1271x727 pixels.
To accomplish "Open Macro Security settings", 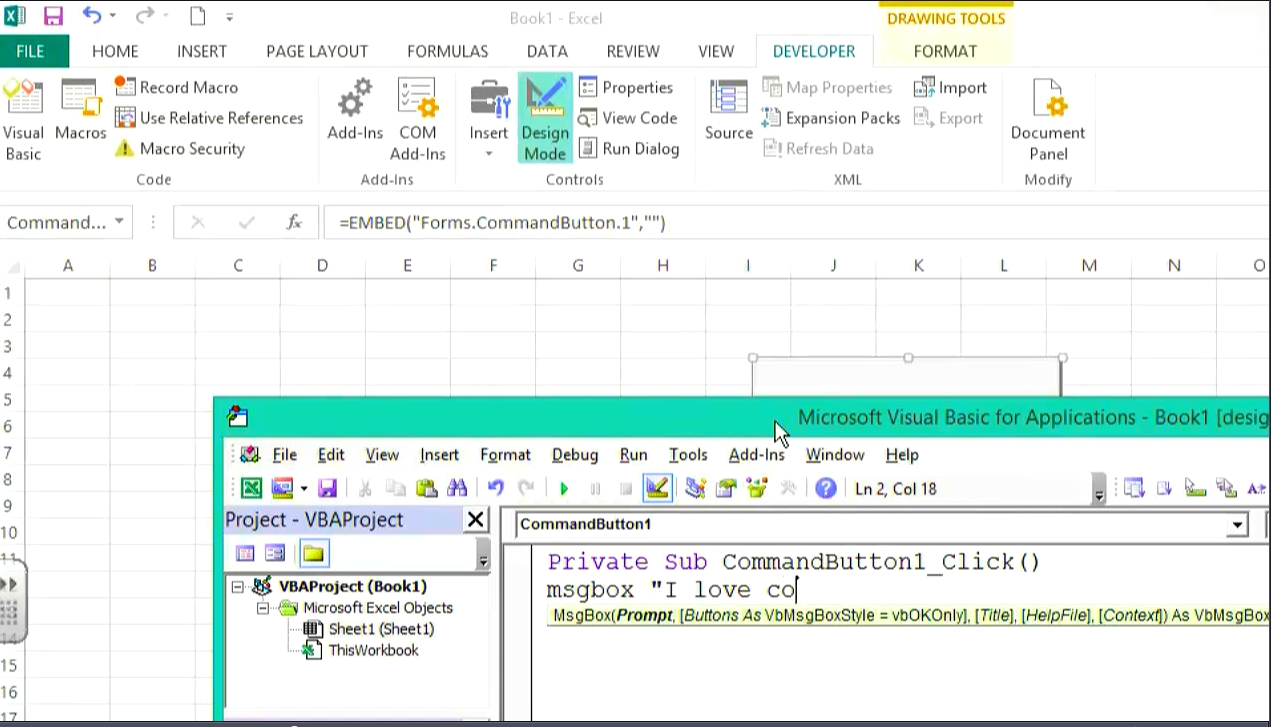I will (179, 148).
